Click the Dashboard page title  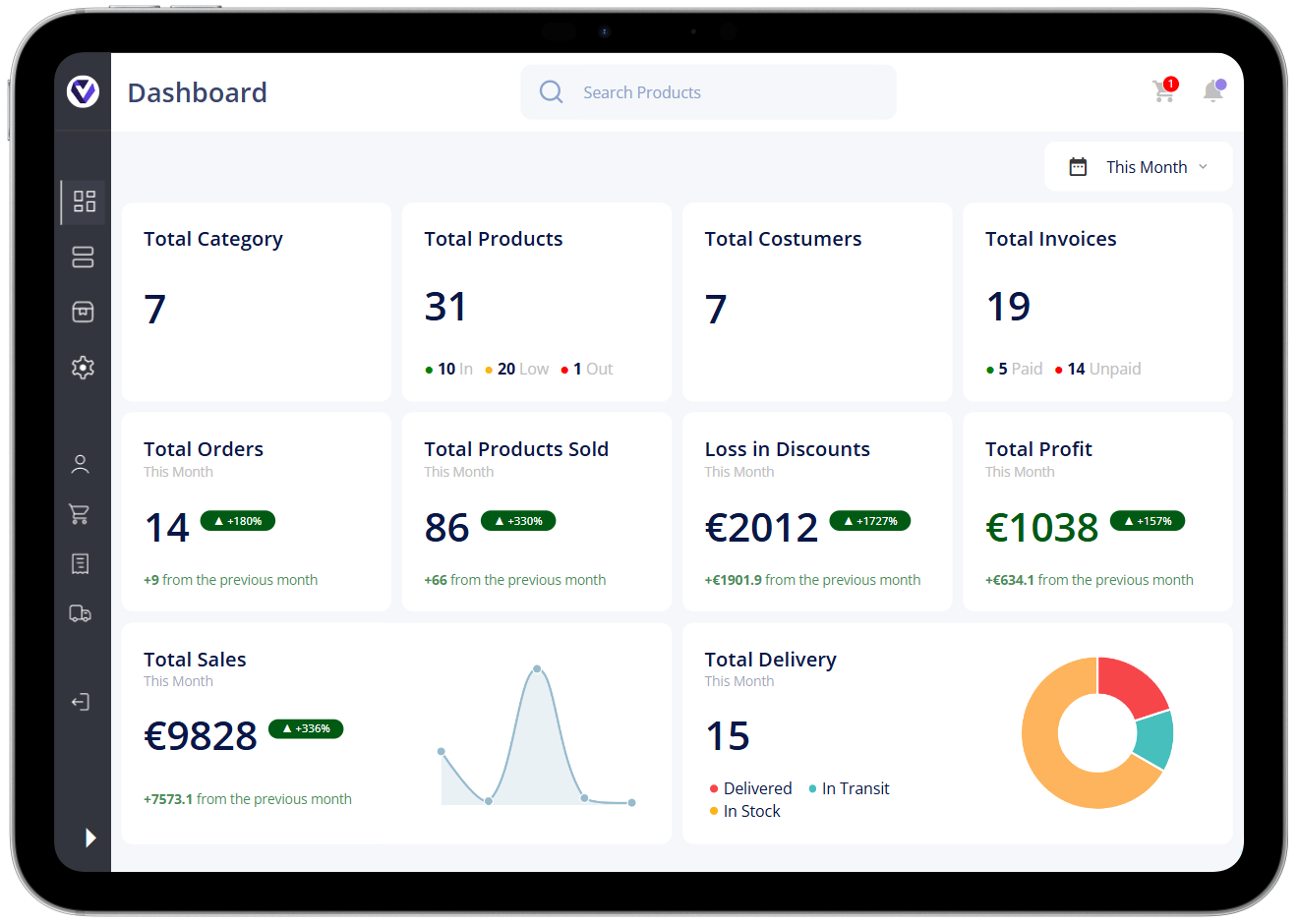(x=198, y=92)
